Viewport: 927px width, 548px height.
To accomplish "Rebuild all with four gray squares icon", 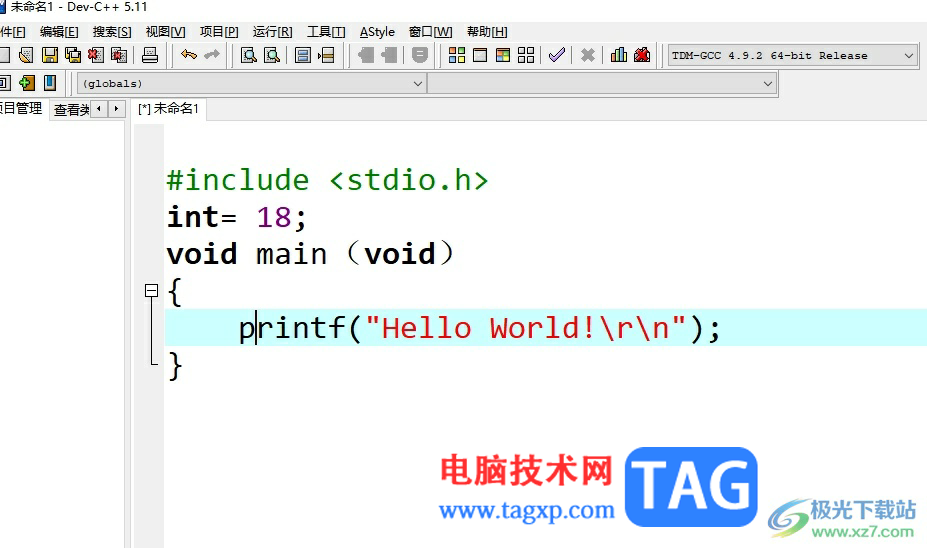I will coord(526,56).
